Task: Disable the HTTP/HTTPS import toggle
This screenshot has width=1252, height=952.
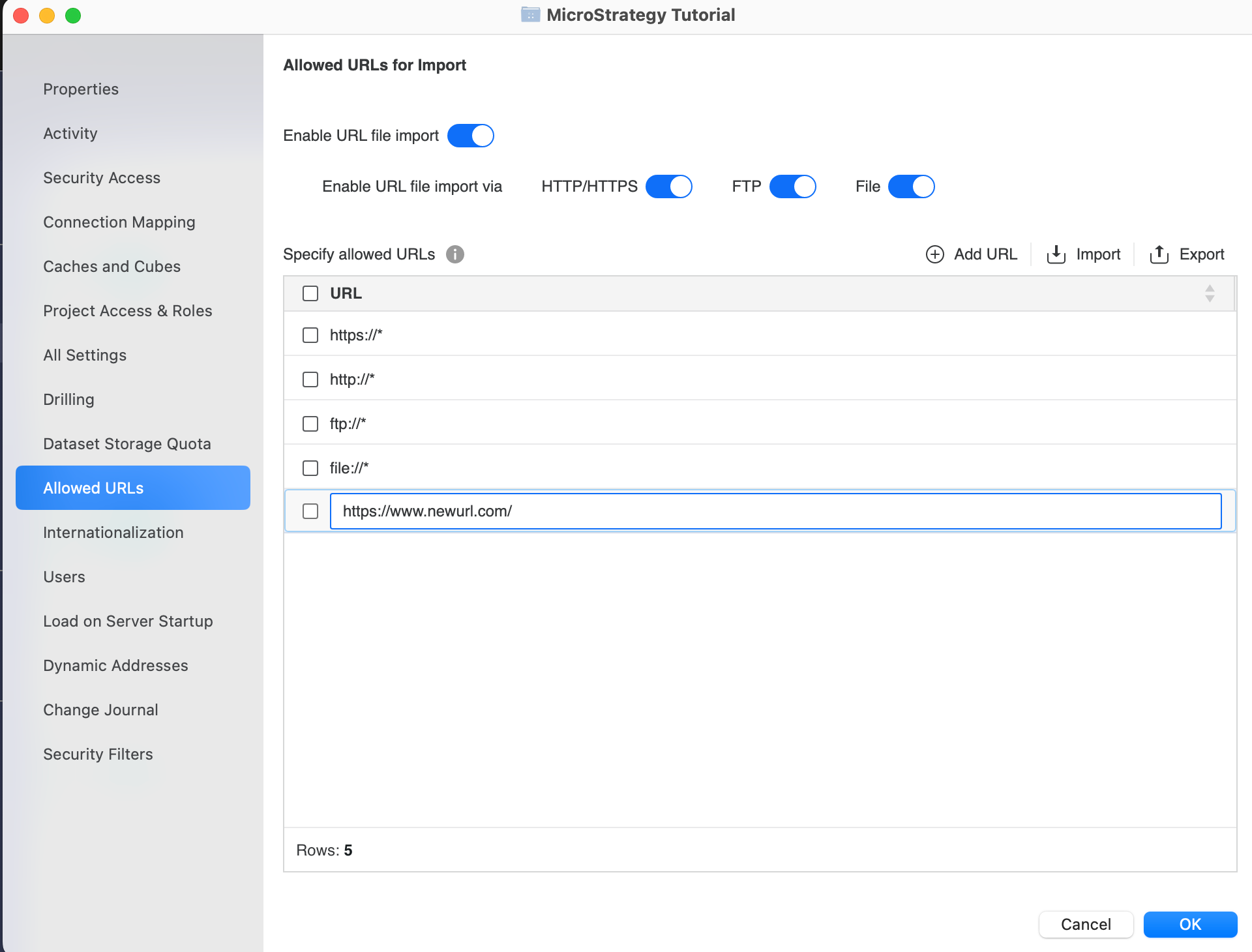Action: [669, 186]
